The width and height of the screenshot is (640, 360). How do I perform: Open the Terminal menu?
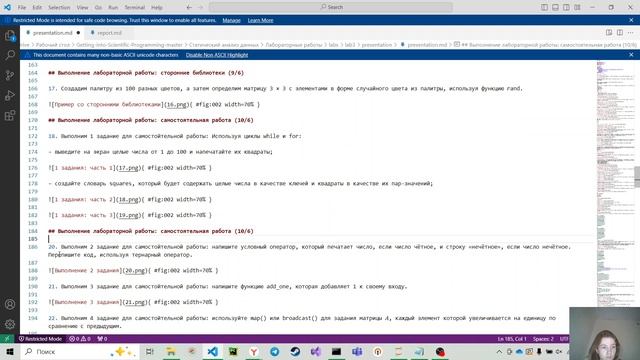pyautogui.click(x=135, y=7)
